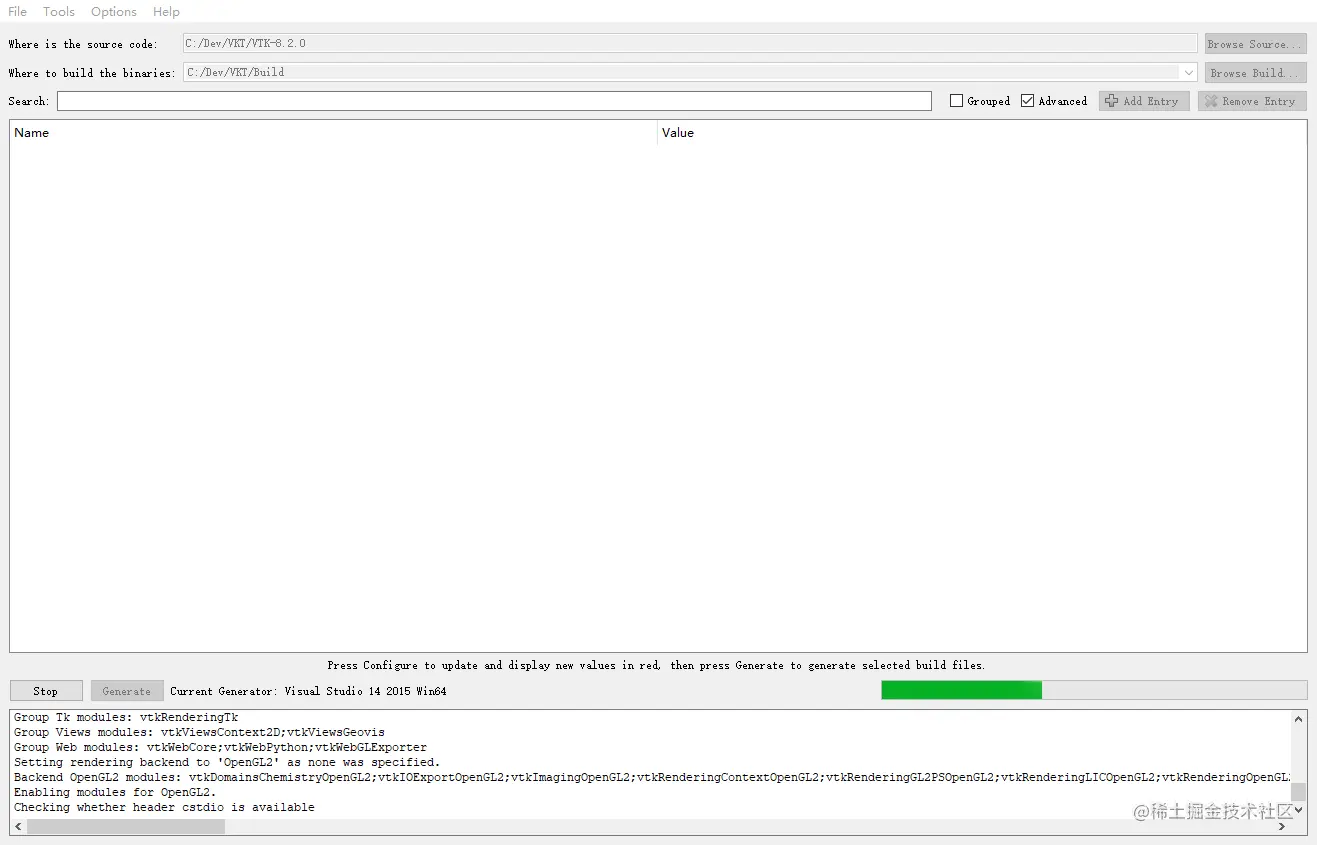Click the output log left-arrow scroll button
1317x845 pixels.
click(x=18, y=827)
